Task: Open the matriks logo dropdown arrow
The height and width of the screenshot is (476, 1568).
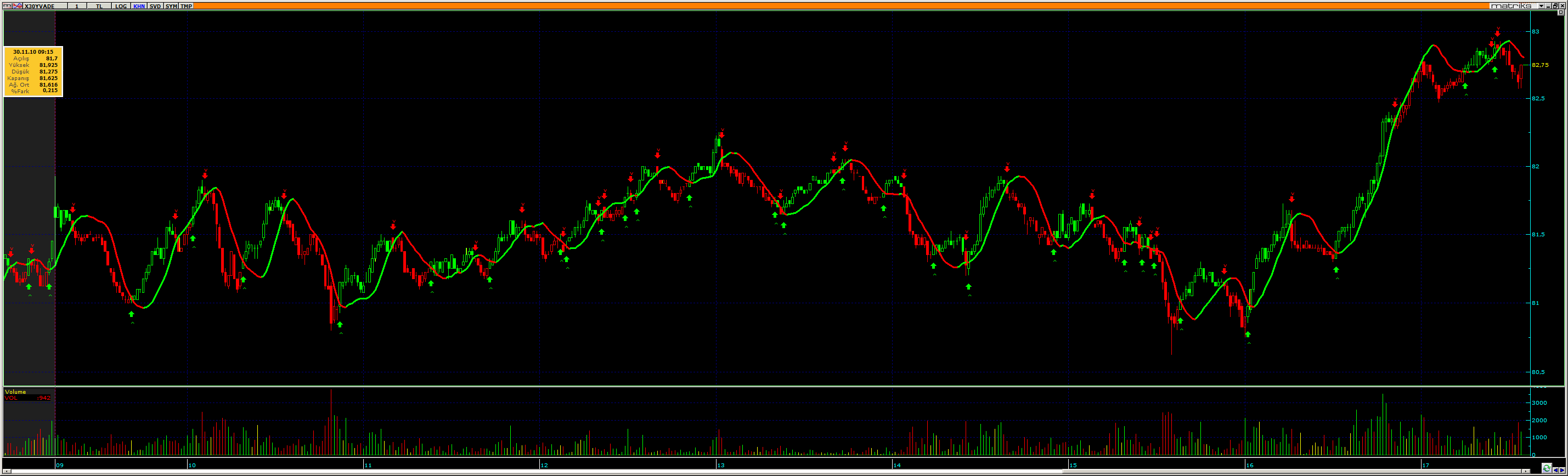Action: 1541,6
